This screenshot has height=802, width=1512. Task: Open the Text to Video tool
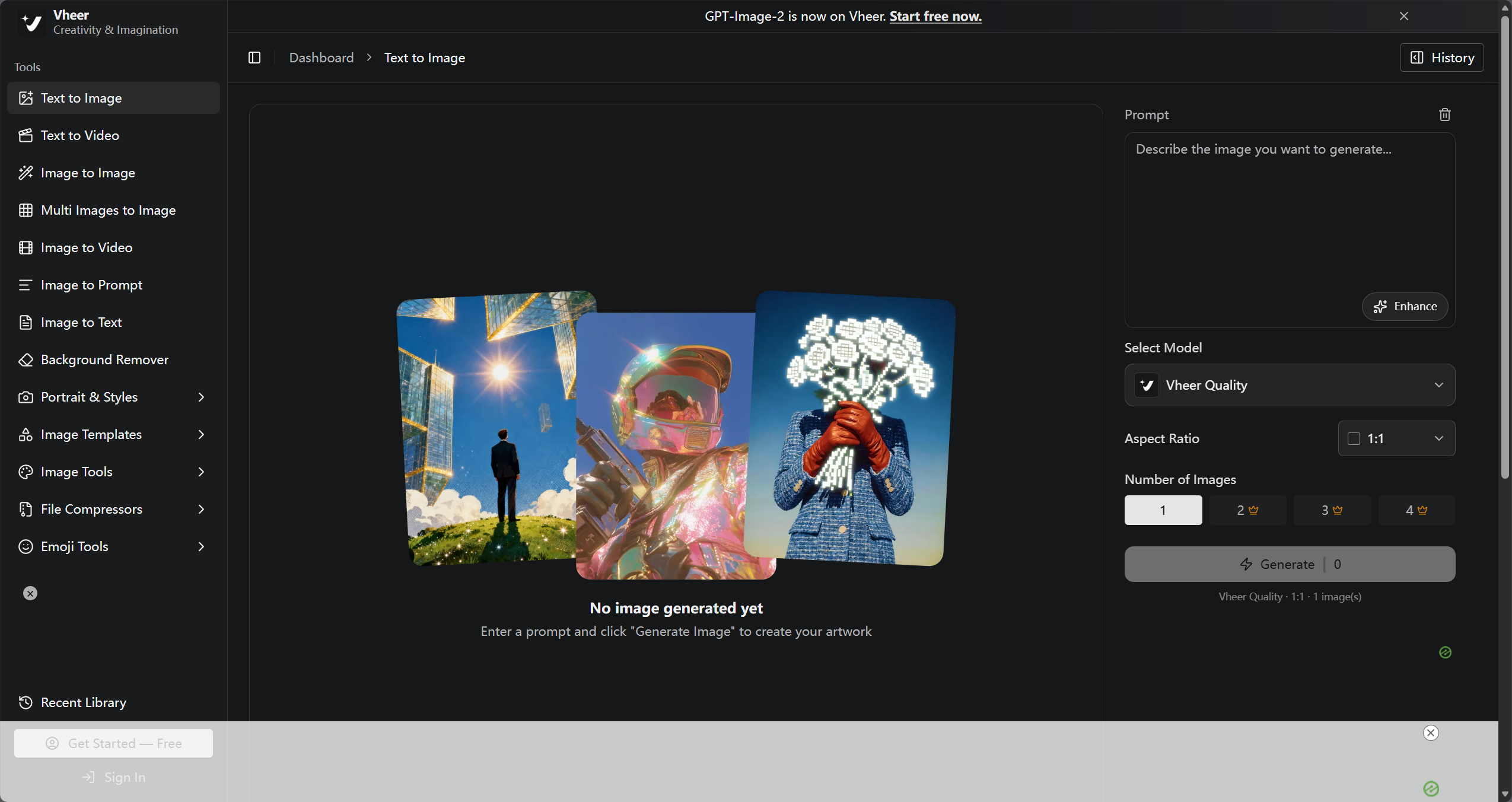click(x=113, y=135)
